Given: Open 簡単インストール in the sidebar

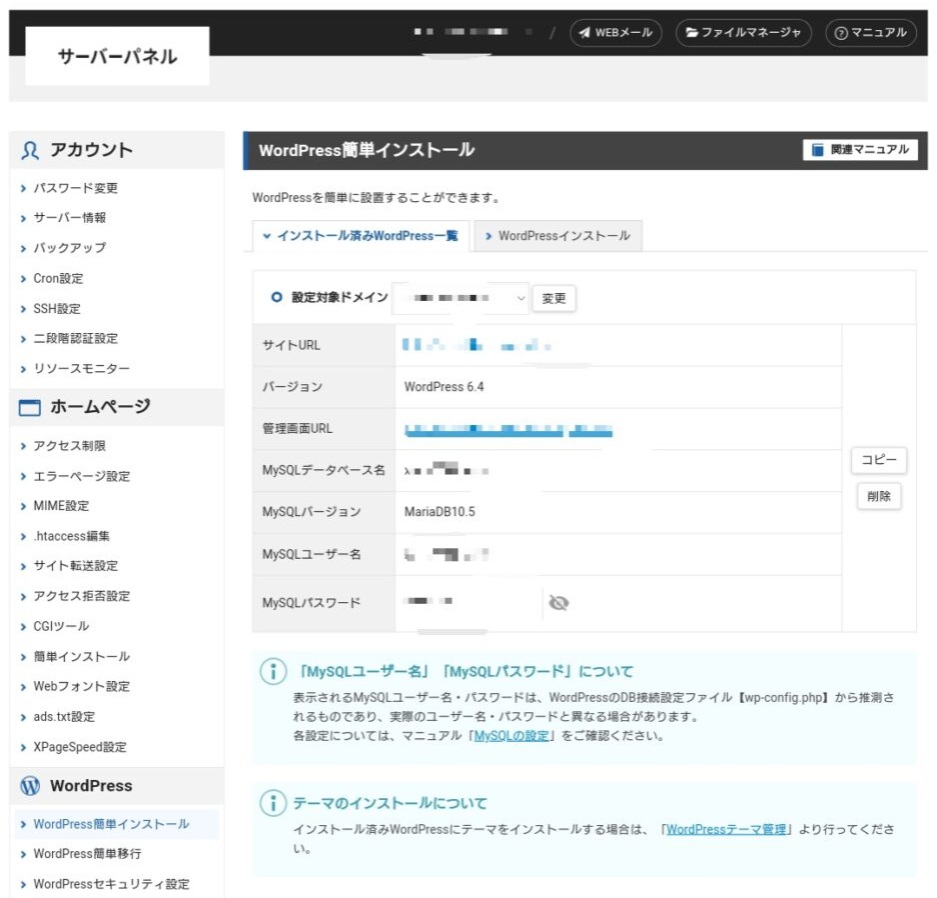Looking at the screenshot, I should (x=81, y=657).
